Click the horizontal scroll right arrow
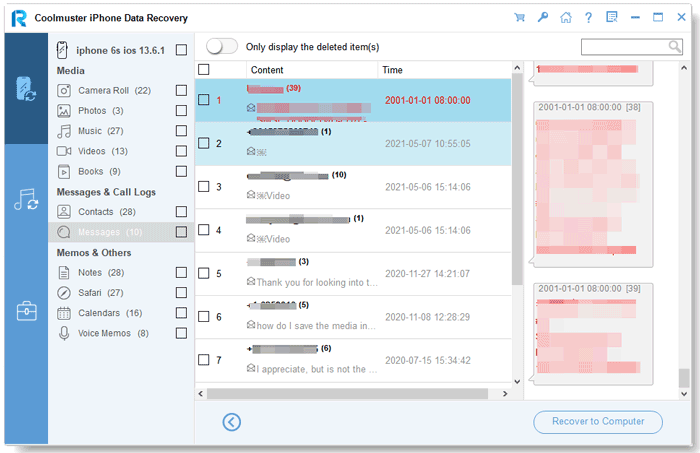Image resolution: width=700 pixels, height=453 pixels. [505, 394]
